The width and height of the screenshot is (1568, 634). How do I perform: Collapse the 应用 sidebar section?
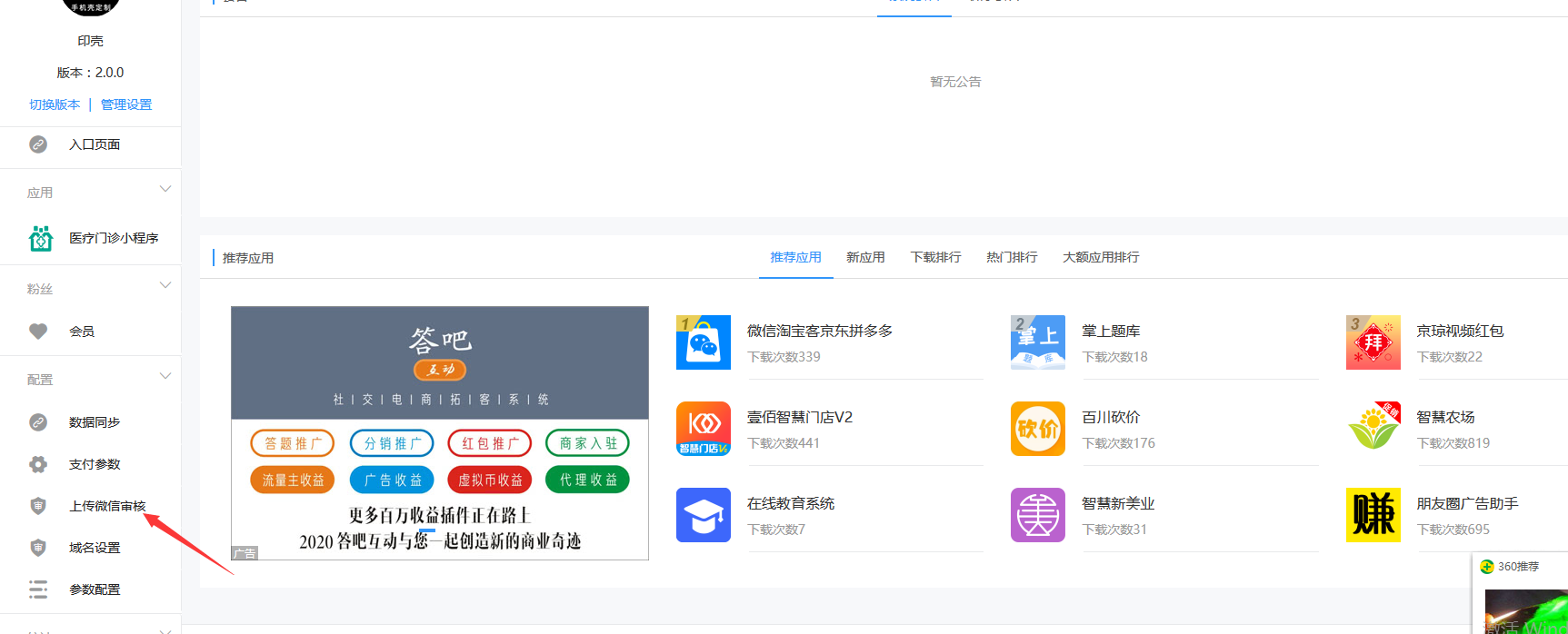point(165,189)
